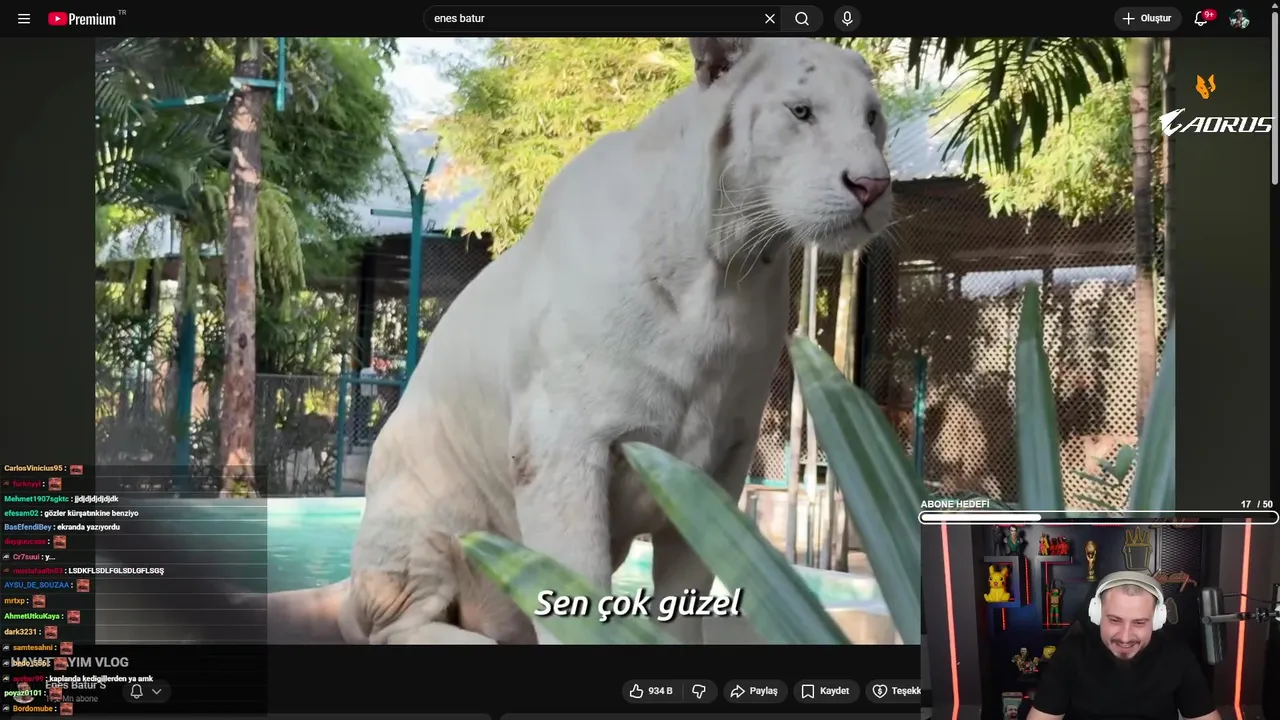Expand subscription bell notification dropdown
Image resolution: width=1280 pixels, height=720 pixels.
tap(145, 691)
